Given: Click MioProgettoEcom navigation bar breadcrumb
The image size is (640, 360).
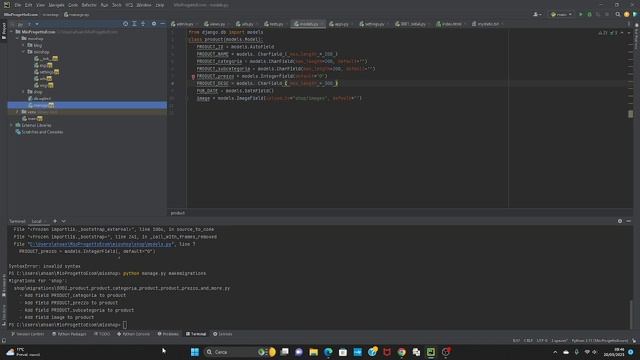Looking at the screenshot, I should [x=21, y=14].
